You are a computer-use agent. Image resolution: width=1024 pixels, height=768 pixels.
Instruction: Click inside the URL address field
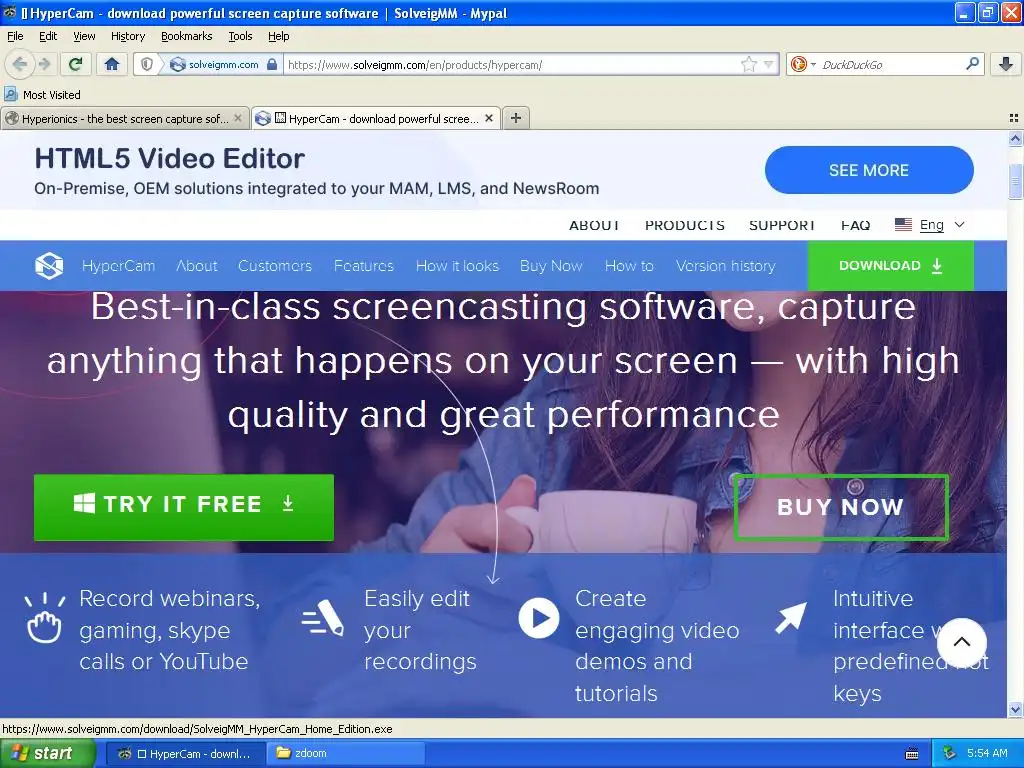pyautogui.click(x=513, y=65)
